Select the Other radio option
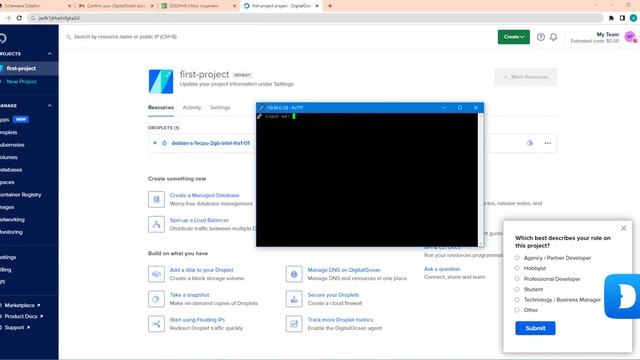The image size is (640, 360). [517, 310]
